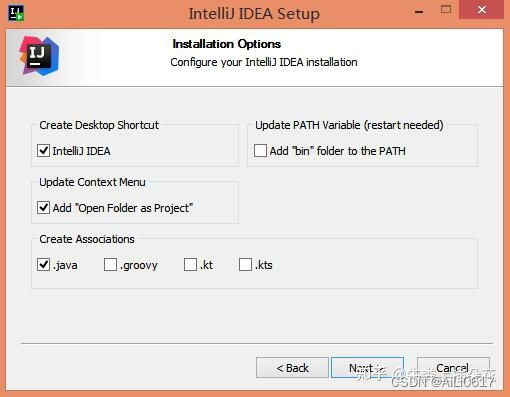This screenshot has height=397, width=510.
Task: Close the IntelliJ IDEA Setup window
Action: pos(481,10)
